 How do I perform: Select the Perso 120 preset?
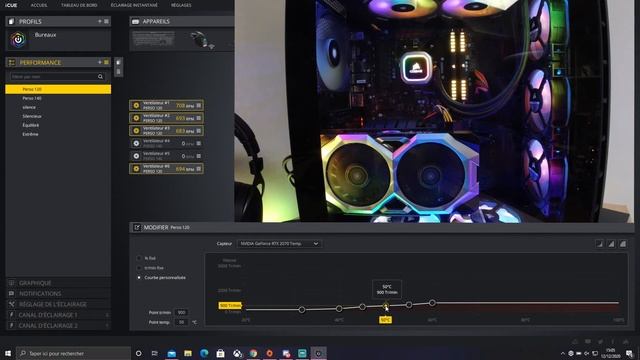[x=58, y=89]
